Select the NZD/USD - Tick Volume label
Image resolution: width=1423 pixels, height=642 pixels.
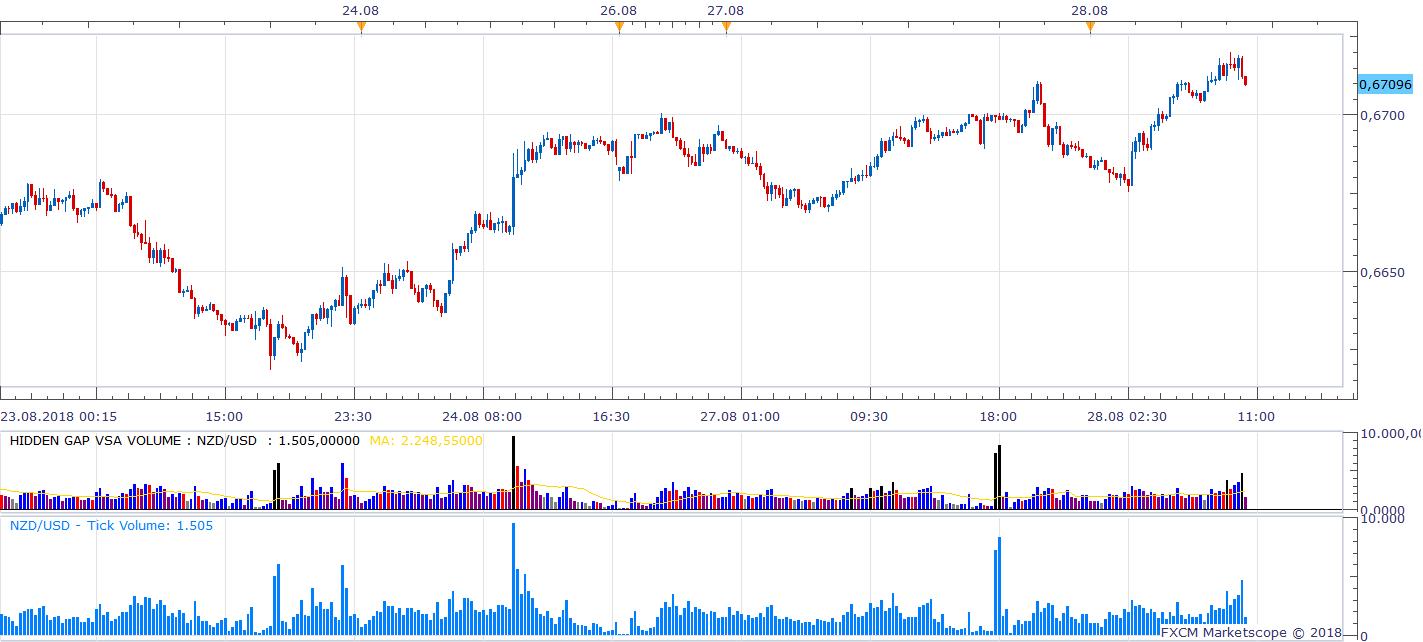(x=111, y=525)
